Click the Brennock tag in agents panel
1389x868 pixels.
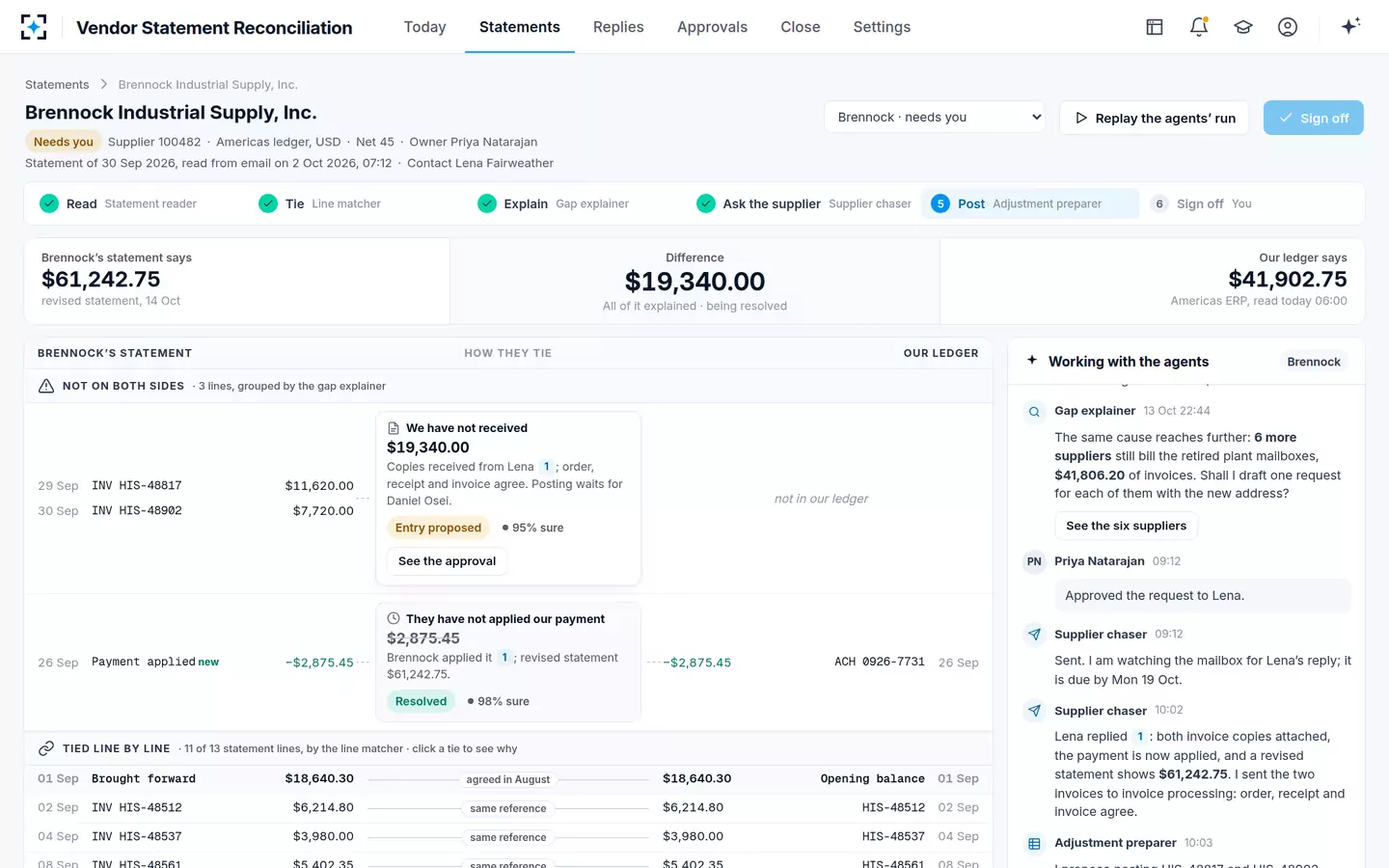pos(1314,362)
